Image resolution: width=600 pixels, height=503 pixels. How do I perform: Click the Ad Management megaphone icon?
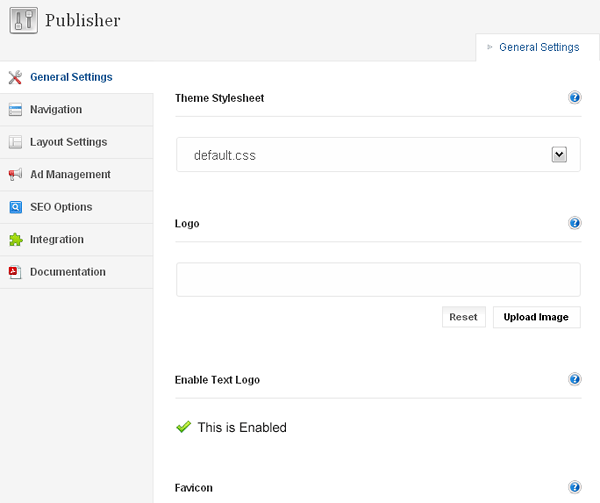coord(15,175)
